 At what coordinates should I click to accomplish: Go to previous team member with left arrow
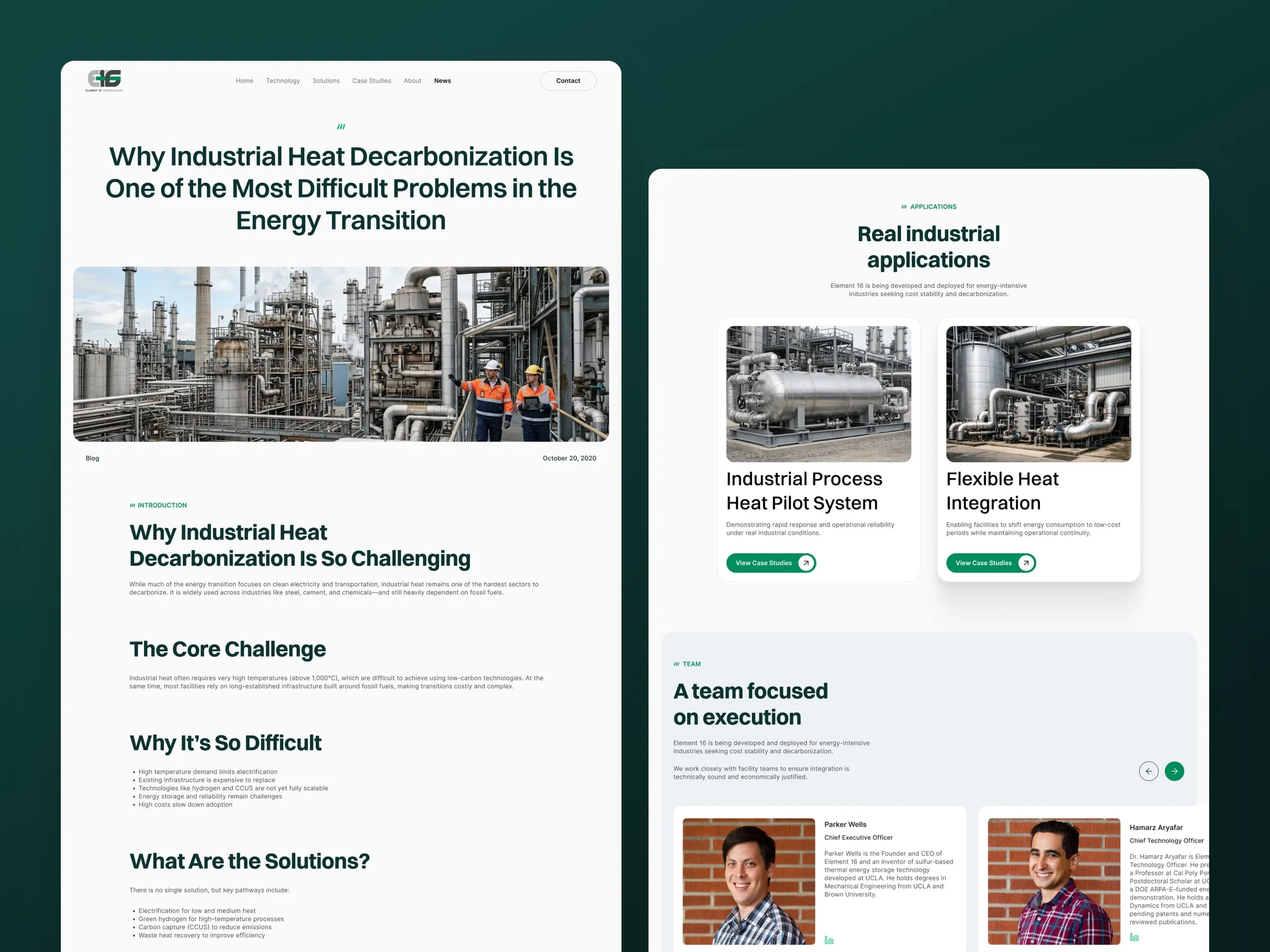point(1148,771)
